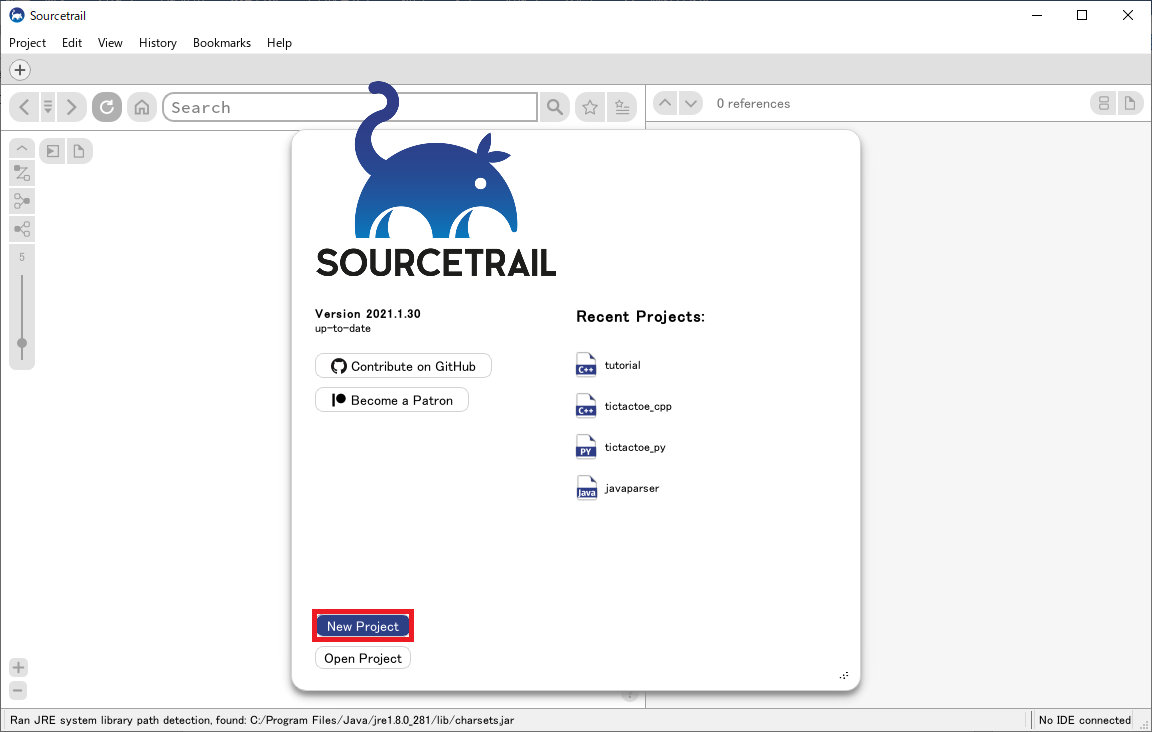Switch code view to single file icon
The height and width of the screenshot is (732, 1152).
pyautogui.click(x=1131, y=103)
